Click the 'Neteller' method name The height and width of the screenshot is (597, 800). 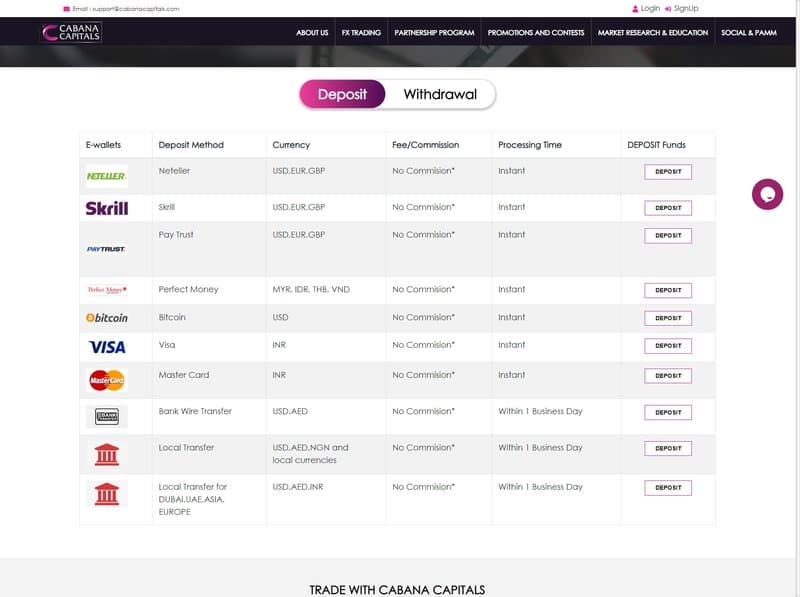[x=174, y=171]
